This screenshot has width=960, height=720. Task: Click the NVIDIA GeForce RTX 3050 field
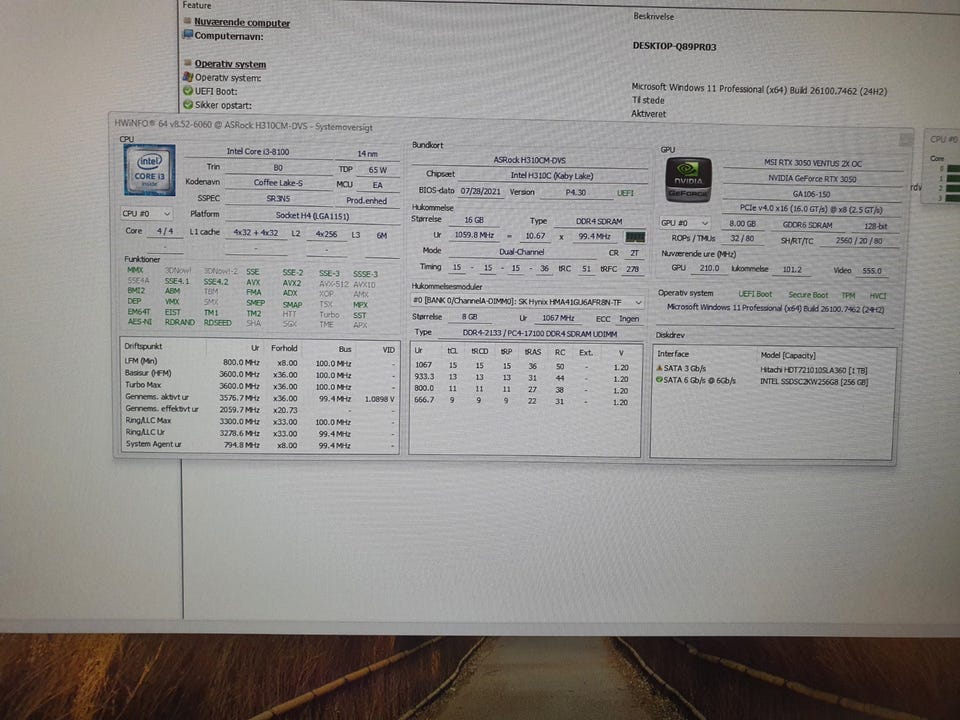coord(812,179)
